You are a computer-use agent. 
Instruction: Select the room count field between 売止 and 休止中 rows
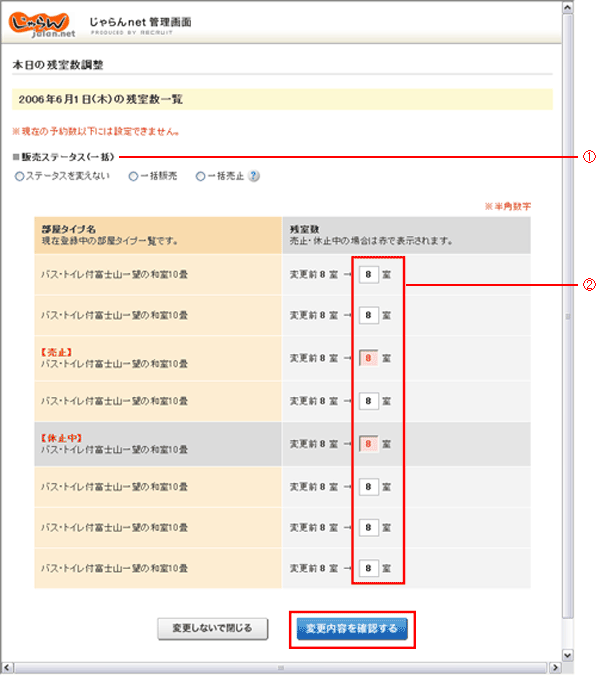click(x=369, y=400)
